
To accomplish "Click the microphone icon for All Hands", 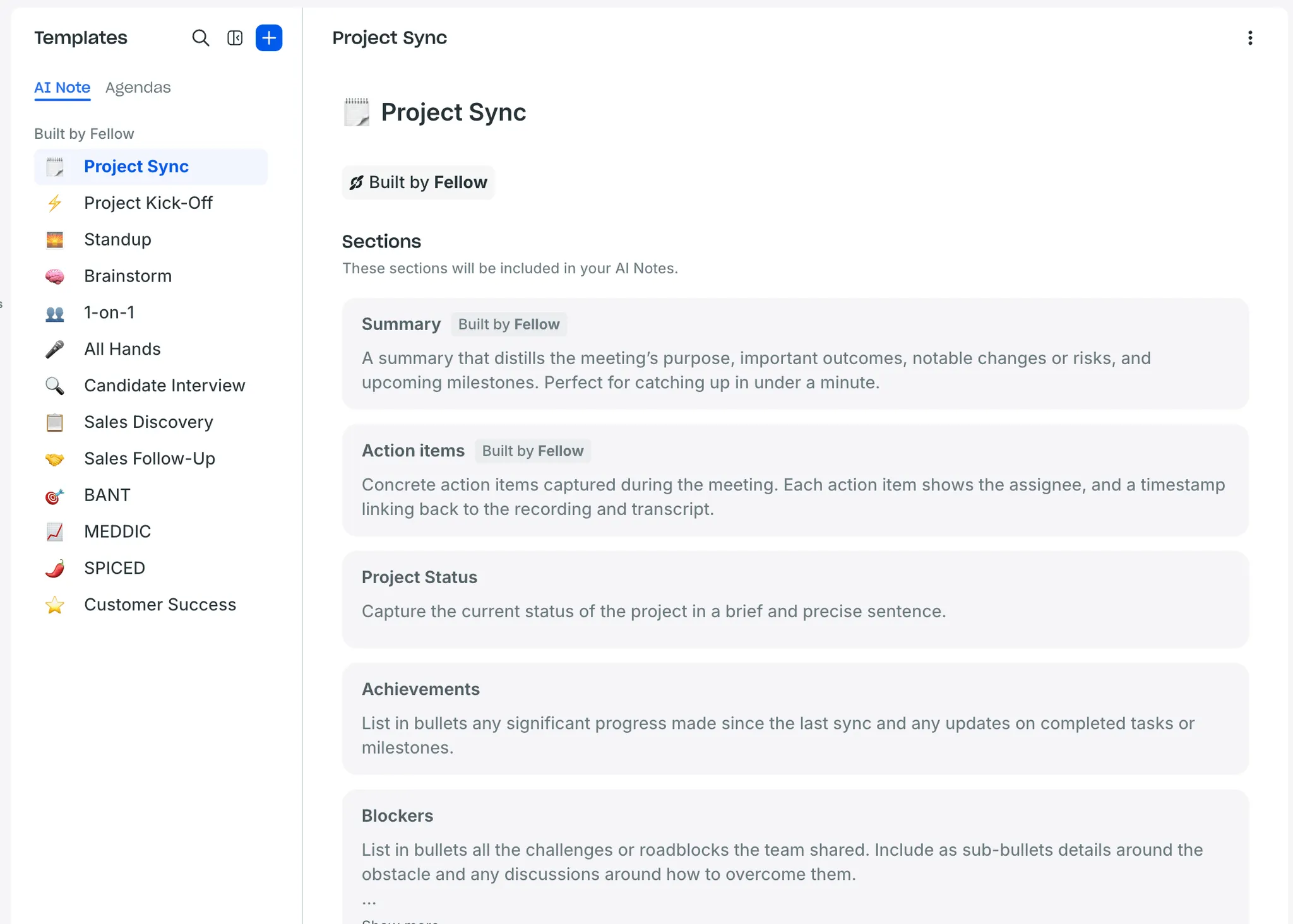I will pyautogui.click(x=55, y=349).
